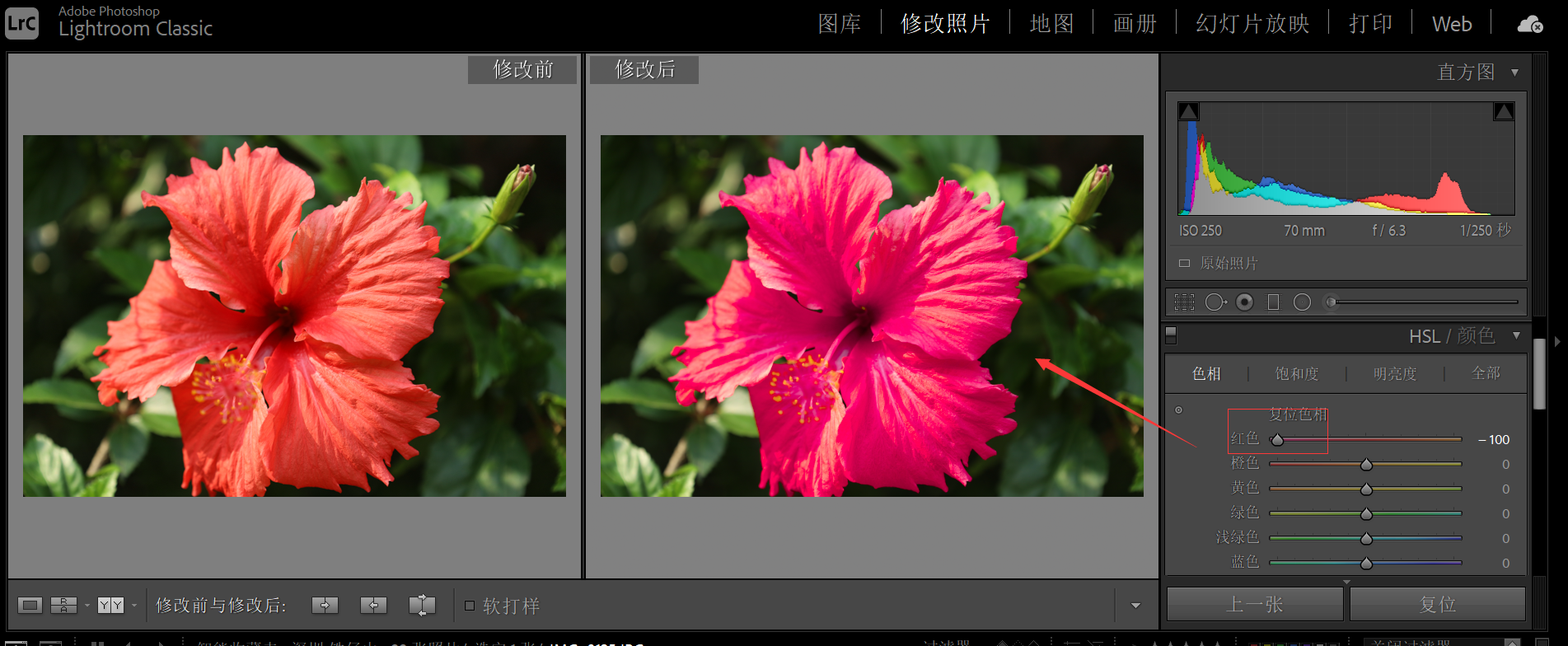Screen dimensions: 1568x646
Task: Click the 1/250 秒 shutter speed text
Action: 1486,231
